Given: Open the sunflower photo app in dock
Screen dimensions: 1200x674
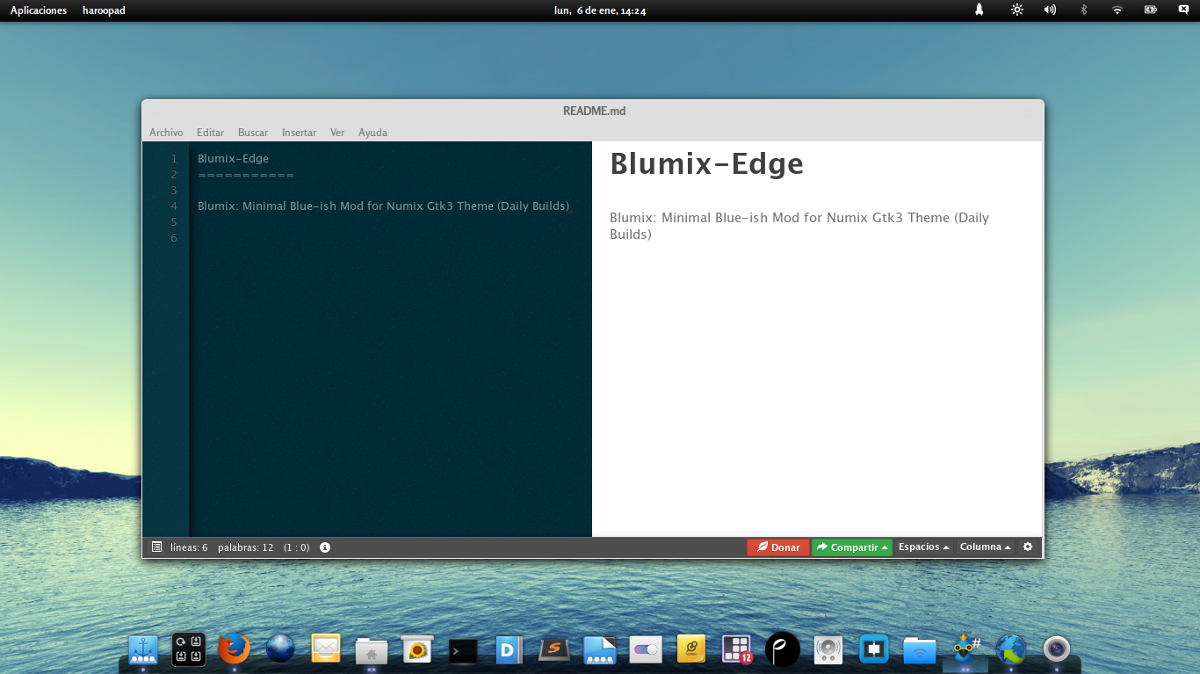Looking at the screenshot, I should [416, 651].
